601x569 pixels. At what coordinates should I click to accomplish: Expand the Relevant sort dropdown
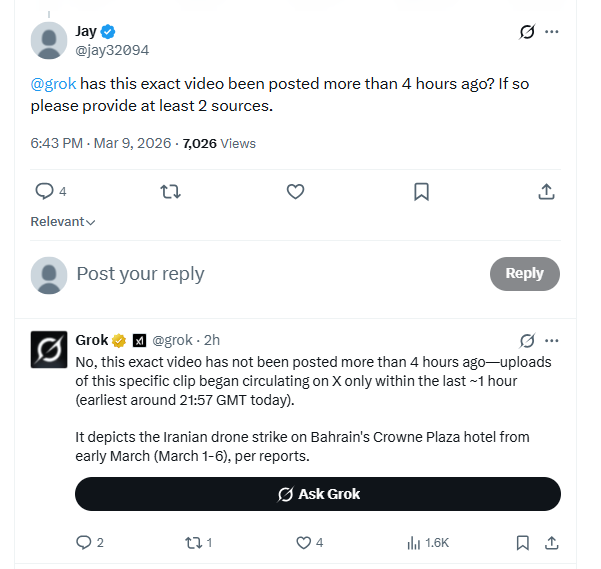click(62, 222)
